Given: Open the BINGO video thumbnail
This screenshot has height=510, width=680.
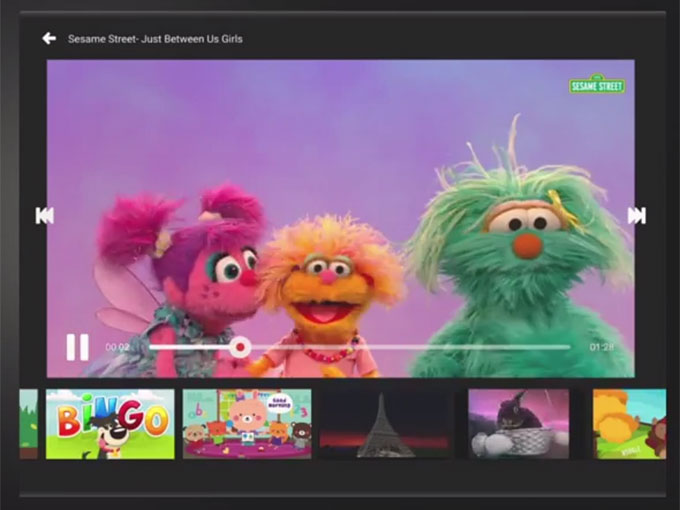Looking at the screenshot, I should click(x=110, y=424).
